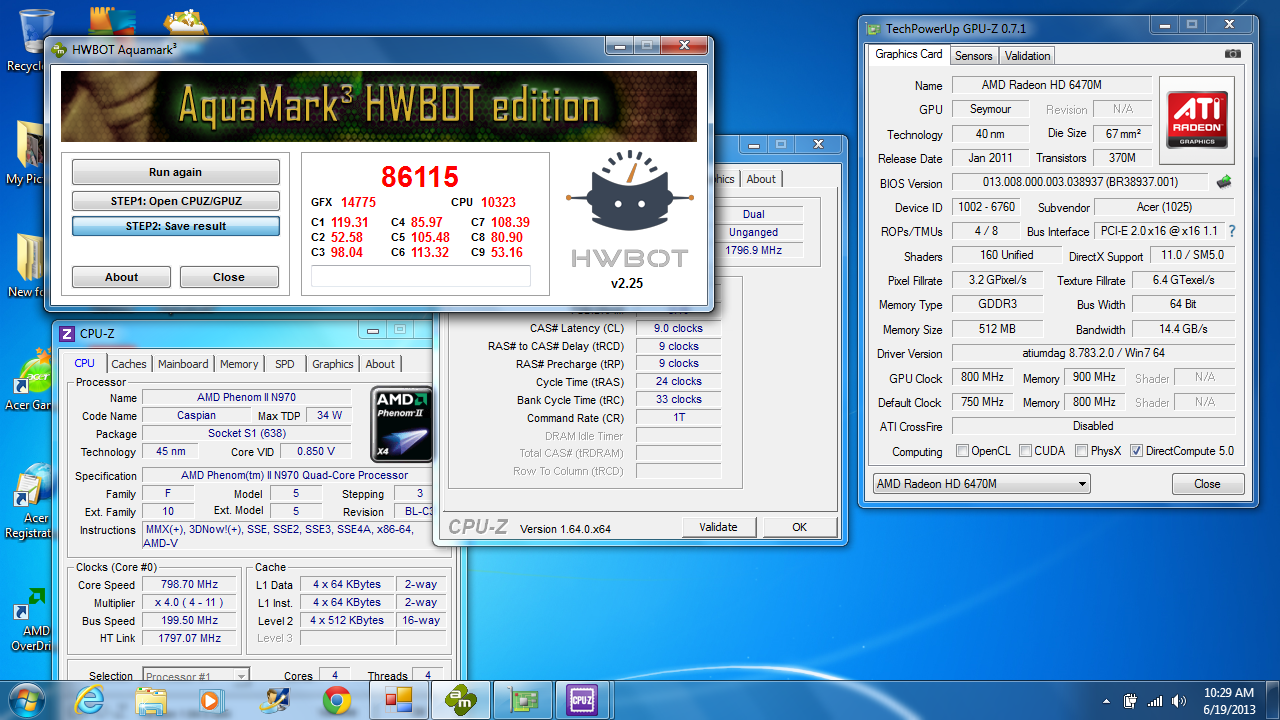The width and height of the screenshot is (1280, 720).
Task: Show hidden tray icons arrow
Action: coord(1104,701)
